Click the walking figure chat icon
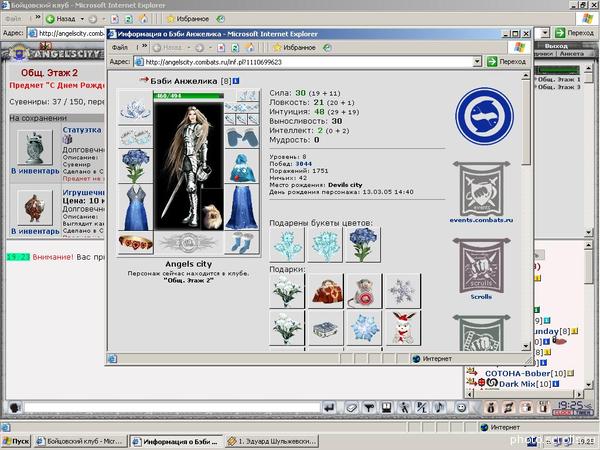 (404, 408)
